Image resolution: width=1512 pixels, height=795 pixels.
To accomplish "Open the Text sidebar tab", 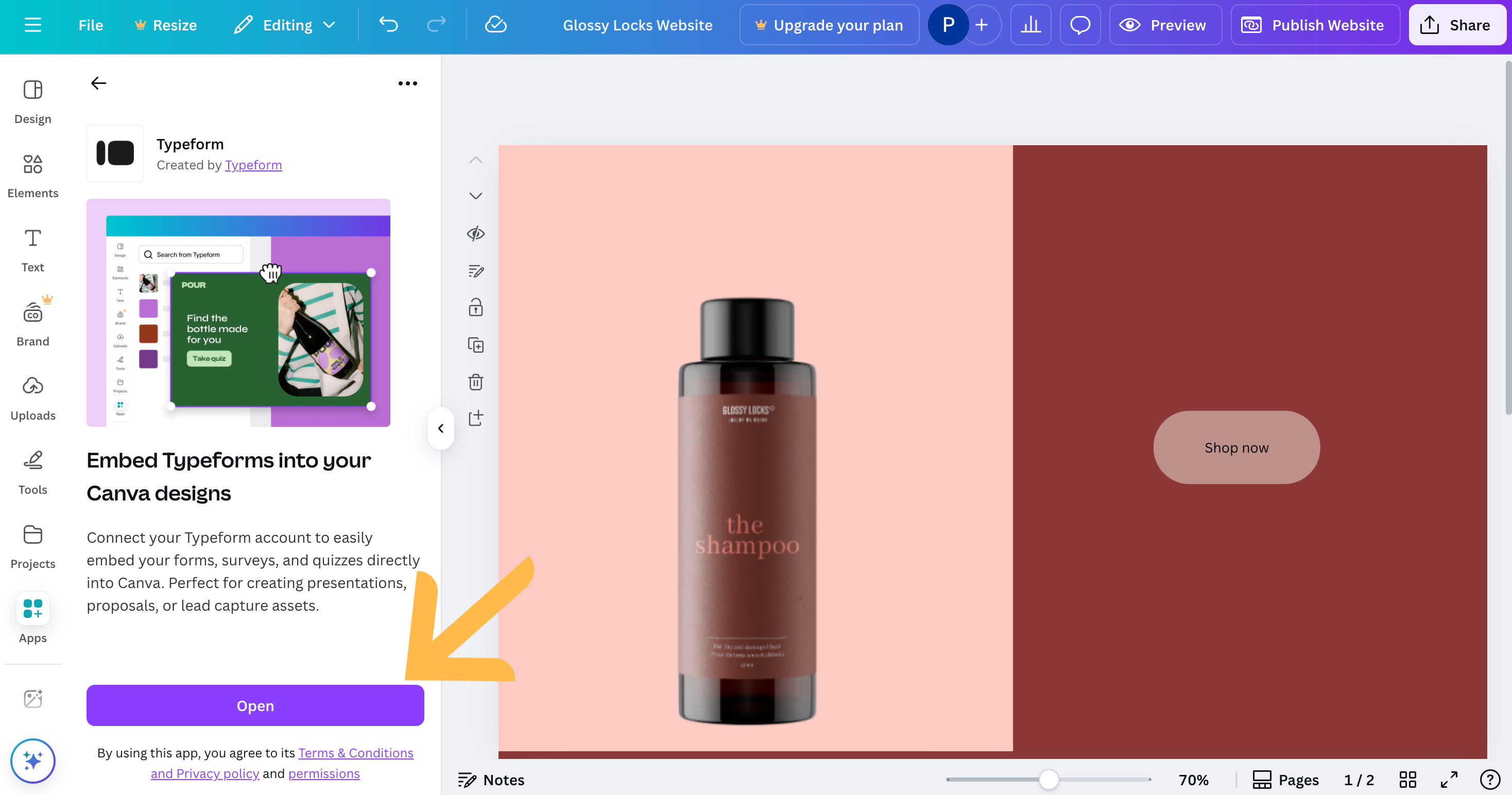I will pos(33,251).
